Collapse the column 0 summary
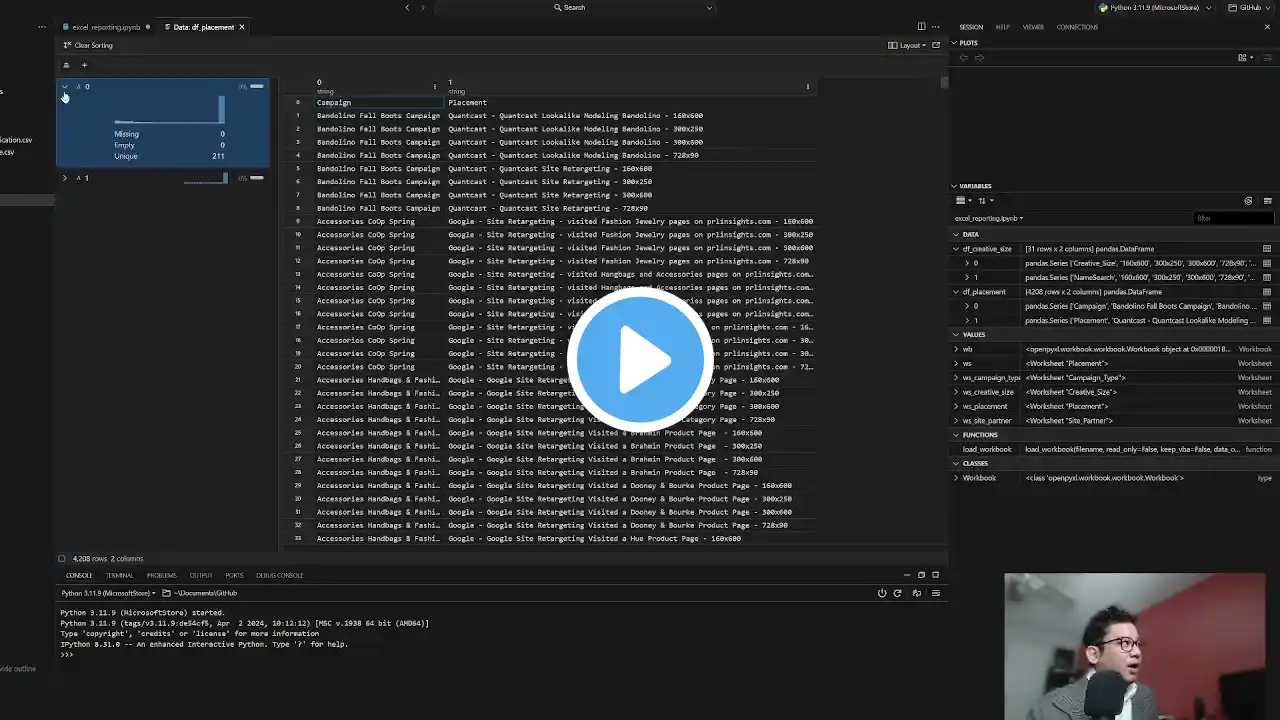The image size is (1280, 720). (x=65, y=87)
